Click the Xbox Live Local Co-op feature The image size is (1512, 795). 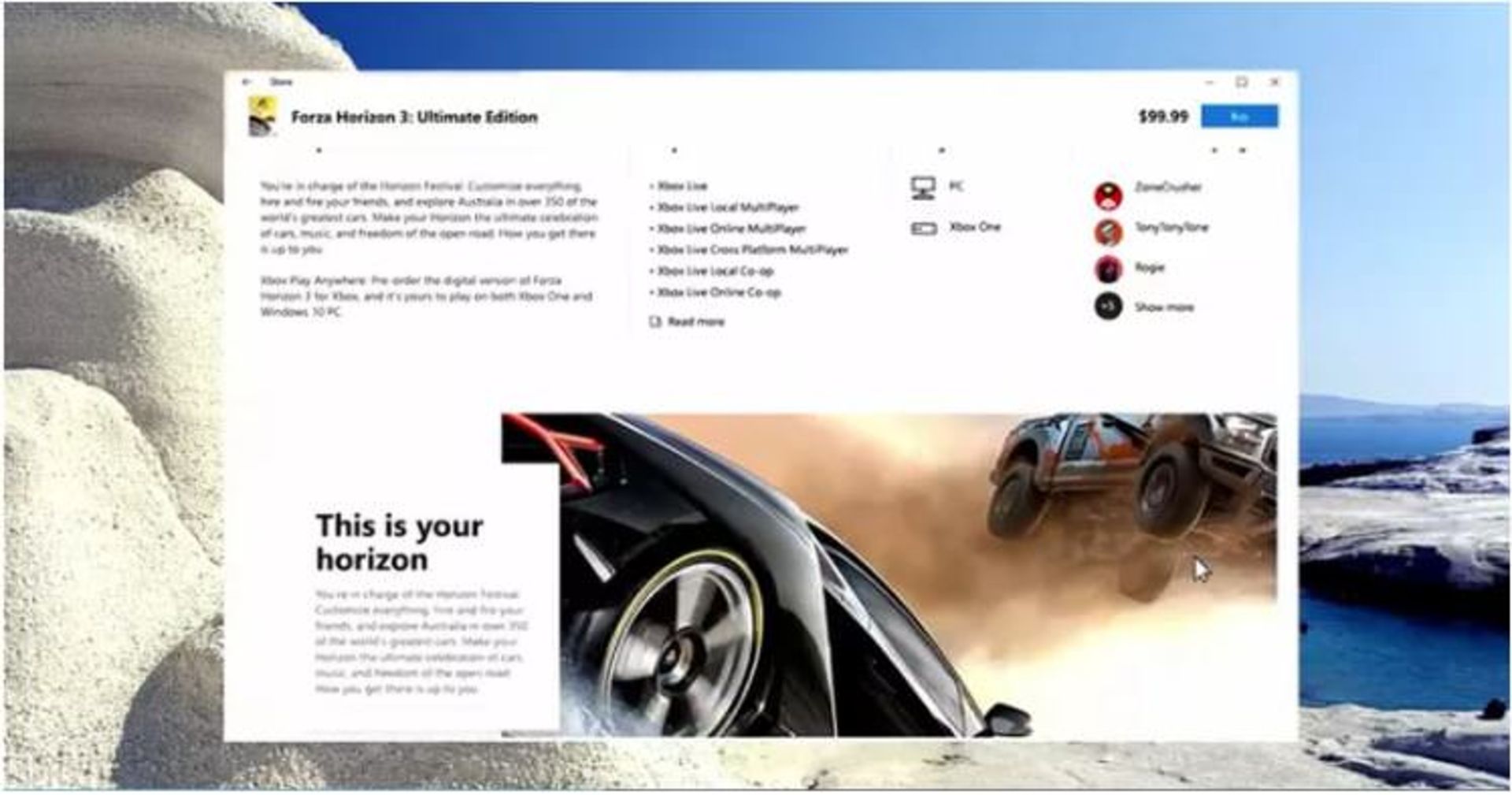[715, 271]
